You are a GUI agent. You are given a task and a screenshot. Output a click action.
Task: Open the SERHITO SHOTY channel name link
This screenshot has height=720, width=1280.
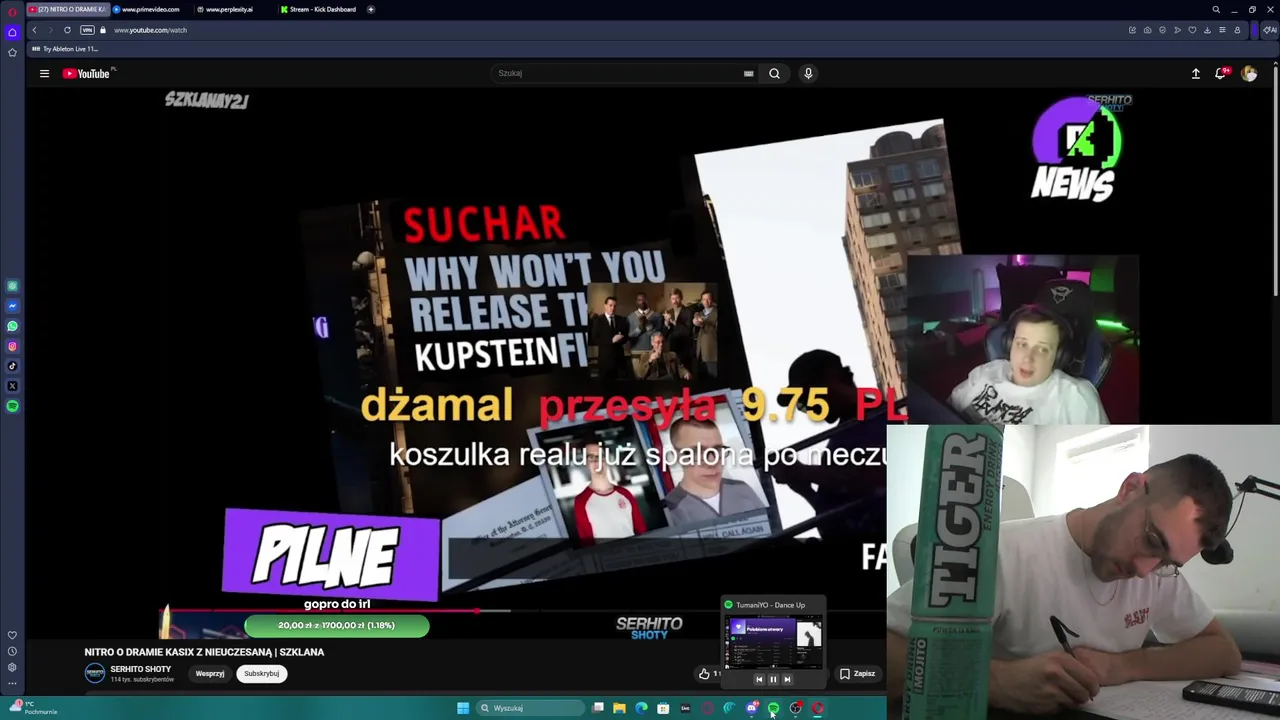tap(140, 669)
